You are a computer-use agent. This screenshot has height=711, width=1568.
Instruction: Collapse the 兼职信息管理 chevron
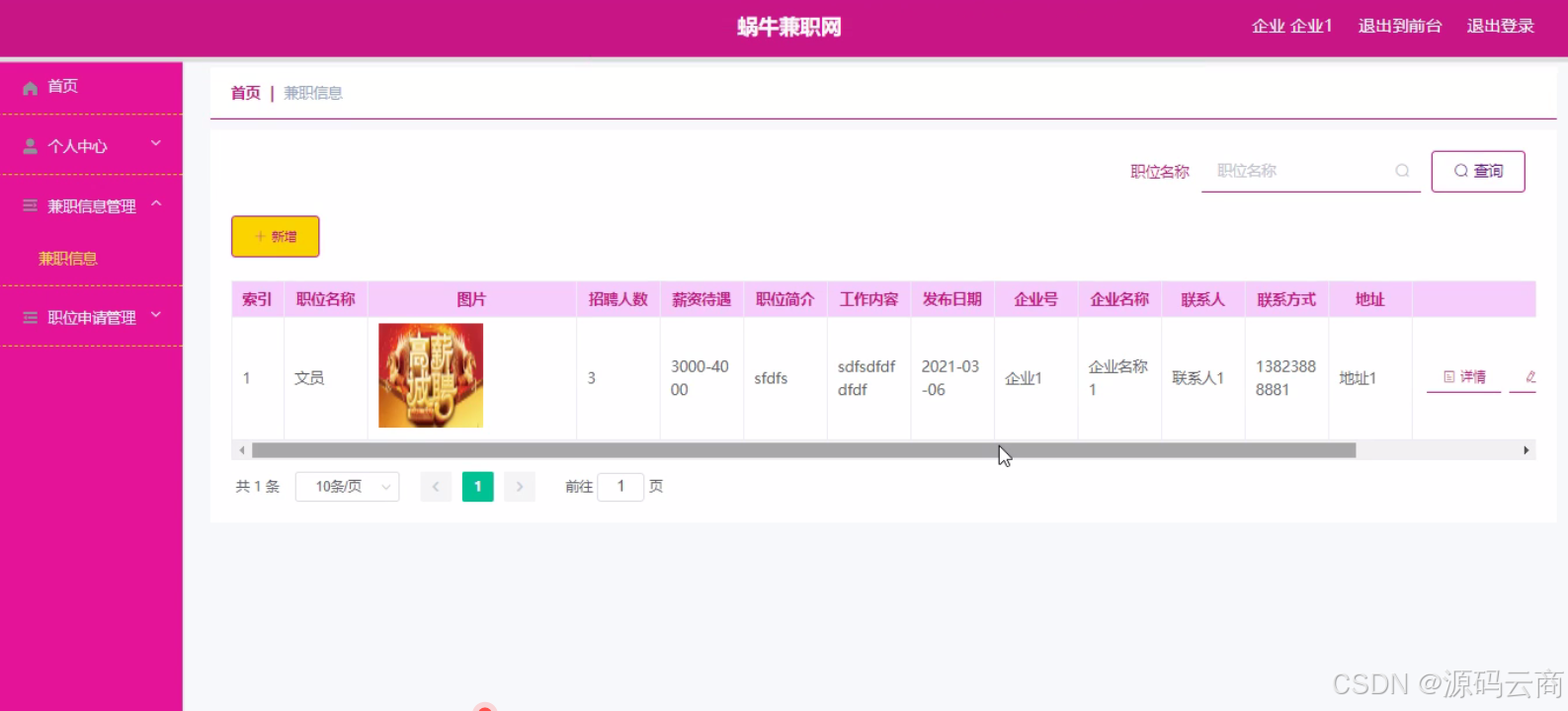point(156,204)
